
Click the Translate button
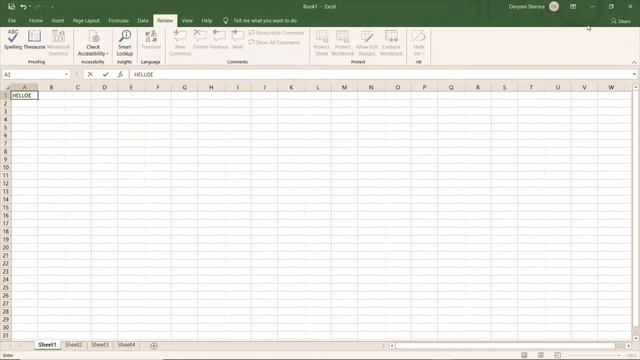tap(151, 40)
